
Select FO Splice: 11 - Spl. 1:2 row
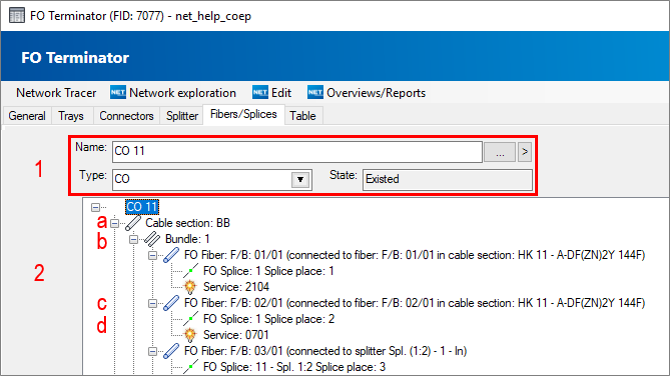pyautogui.click(x=294, y=367)
